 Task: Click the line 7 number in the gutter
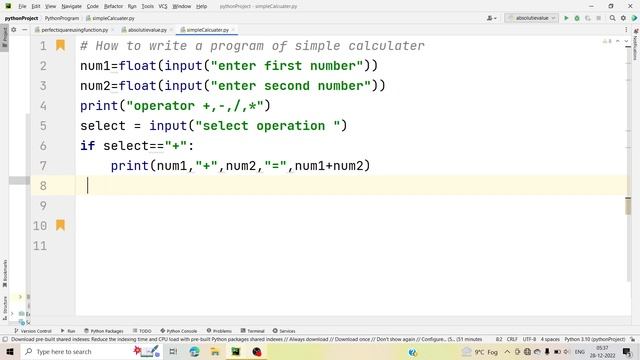[x=43, y=166]
